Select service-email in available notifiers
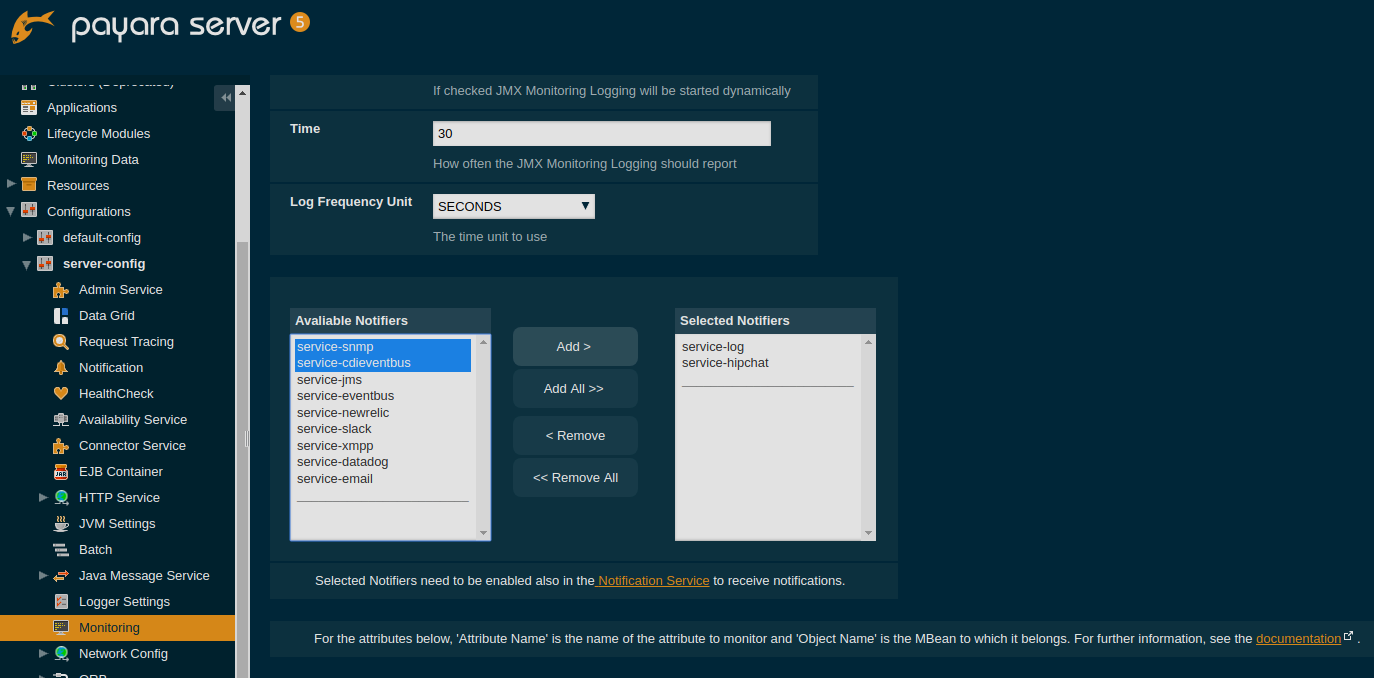The width and height of the screenshot is (1374, 678). 382,479
